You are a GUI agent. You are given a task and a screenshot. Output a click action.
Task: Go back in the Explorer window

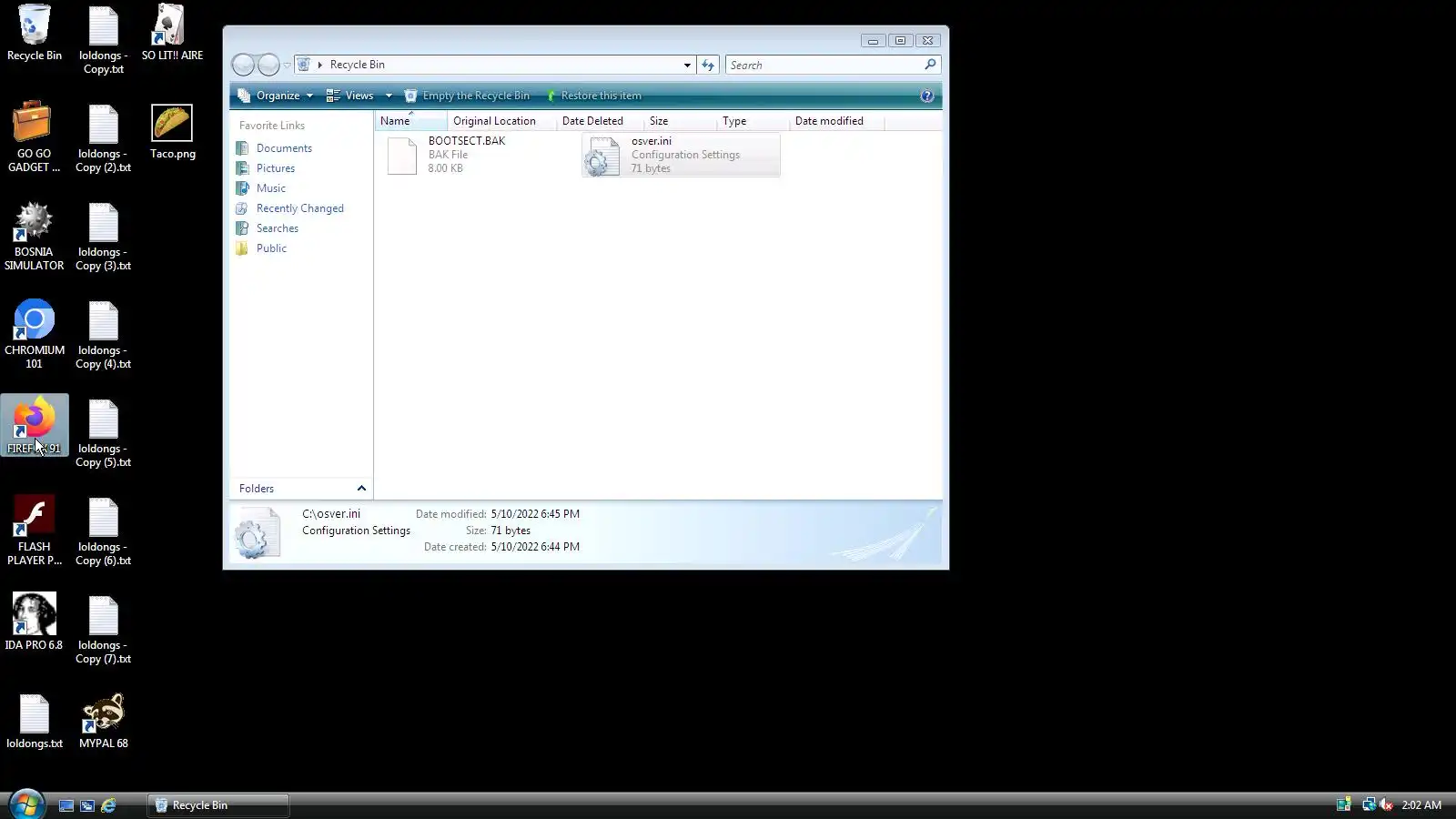[x=243, y=65]
